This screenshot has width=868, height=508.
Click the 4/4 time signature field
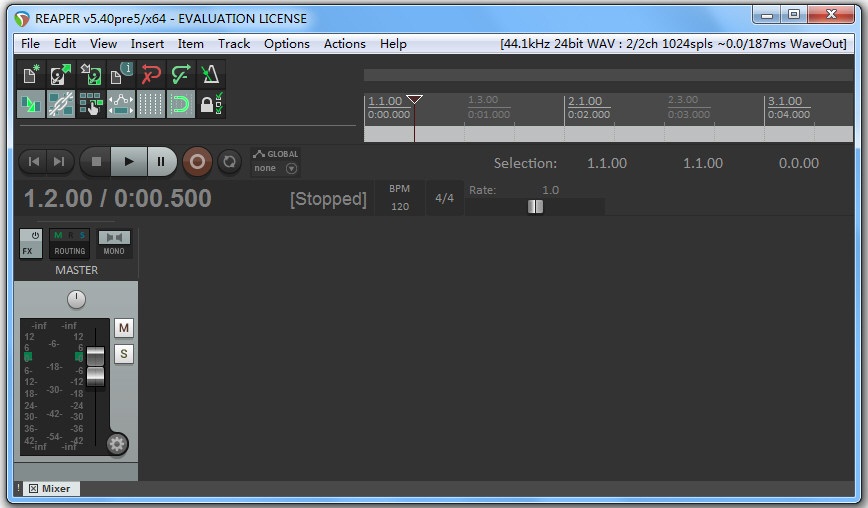click(x=444, y=198)
